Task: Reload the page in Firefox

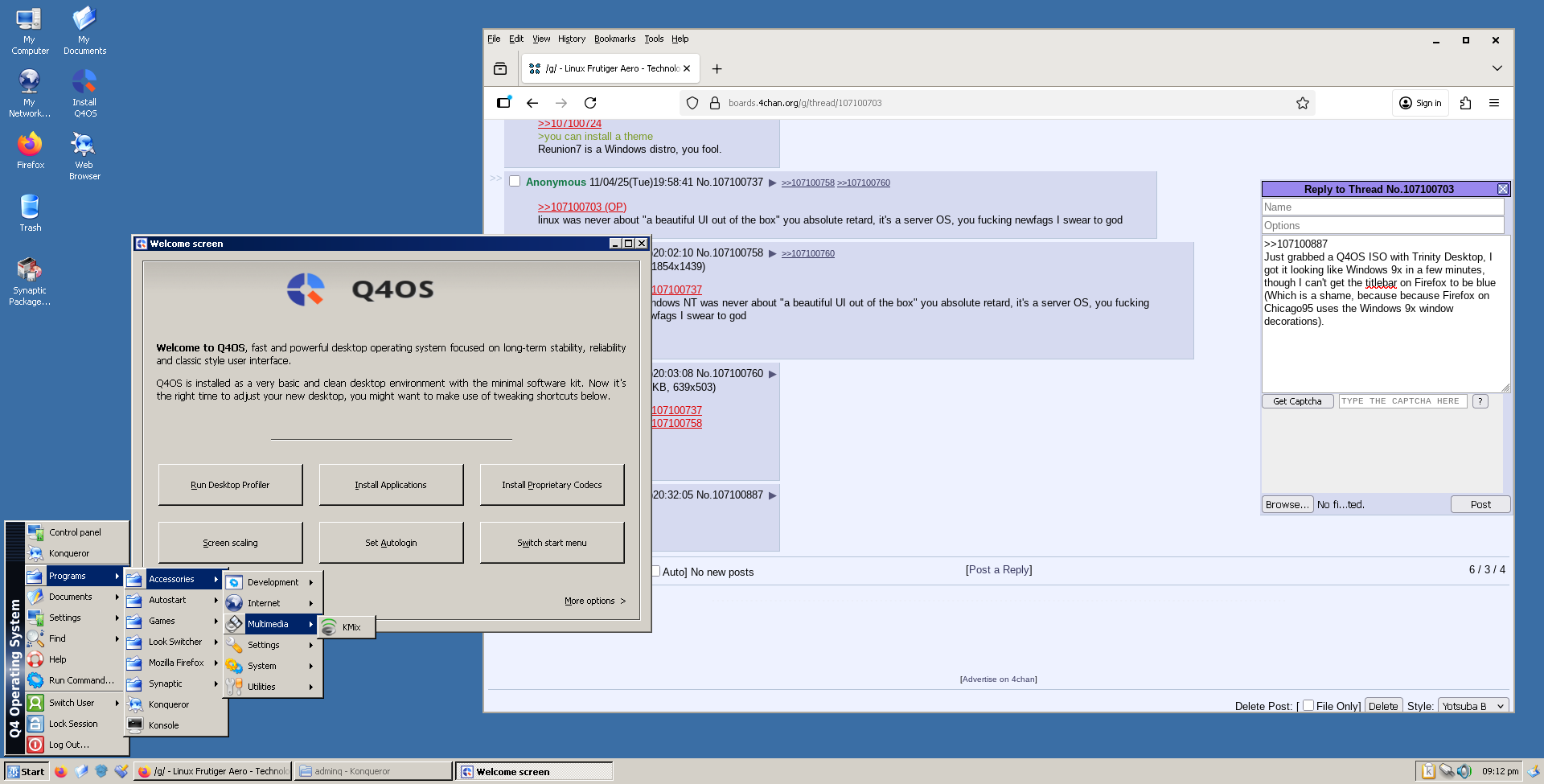Action: [590, 103]
